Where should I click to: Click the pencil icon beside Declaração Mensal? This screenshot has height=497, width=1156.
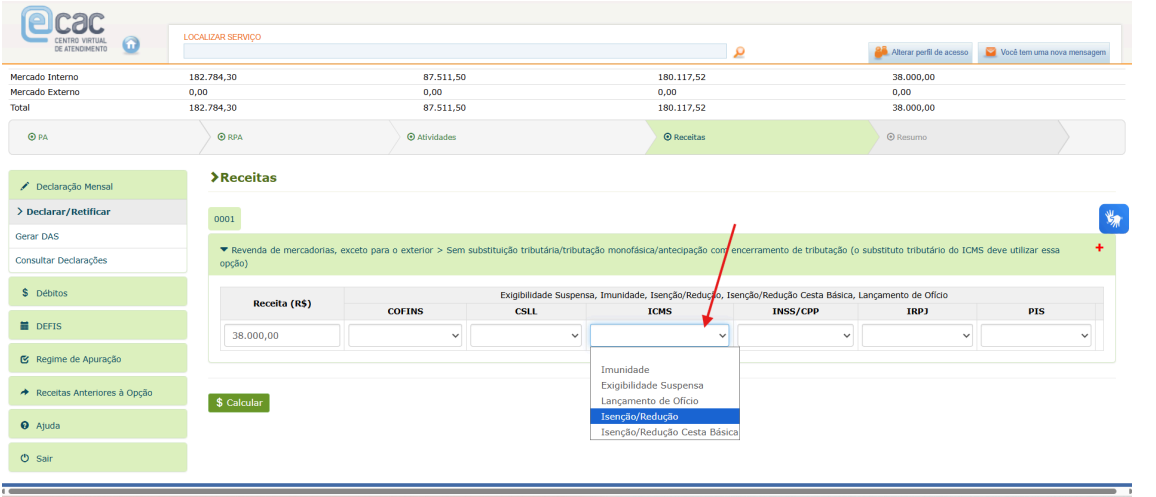click(x=24, y=187)
